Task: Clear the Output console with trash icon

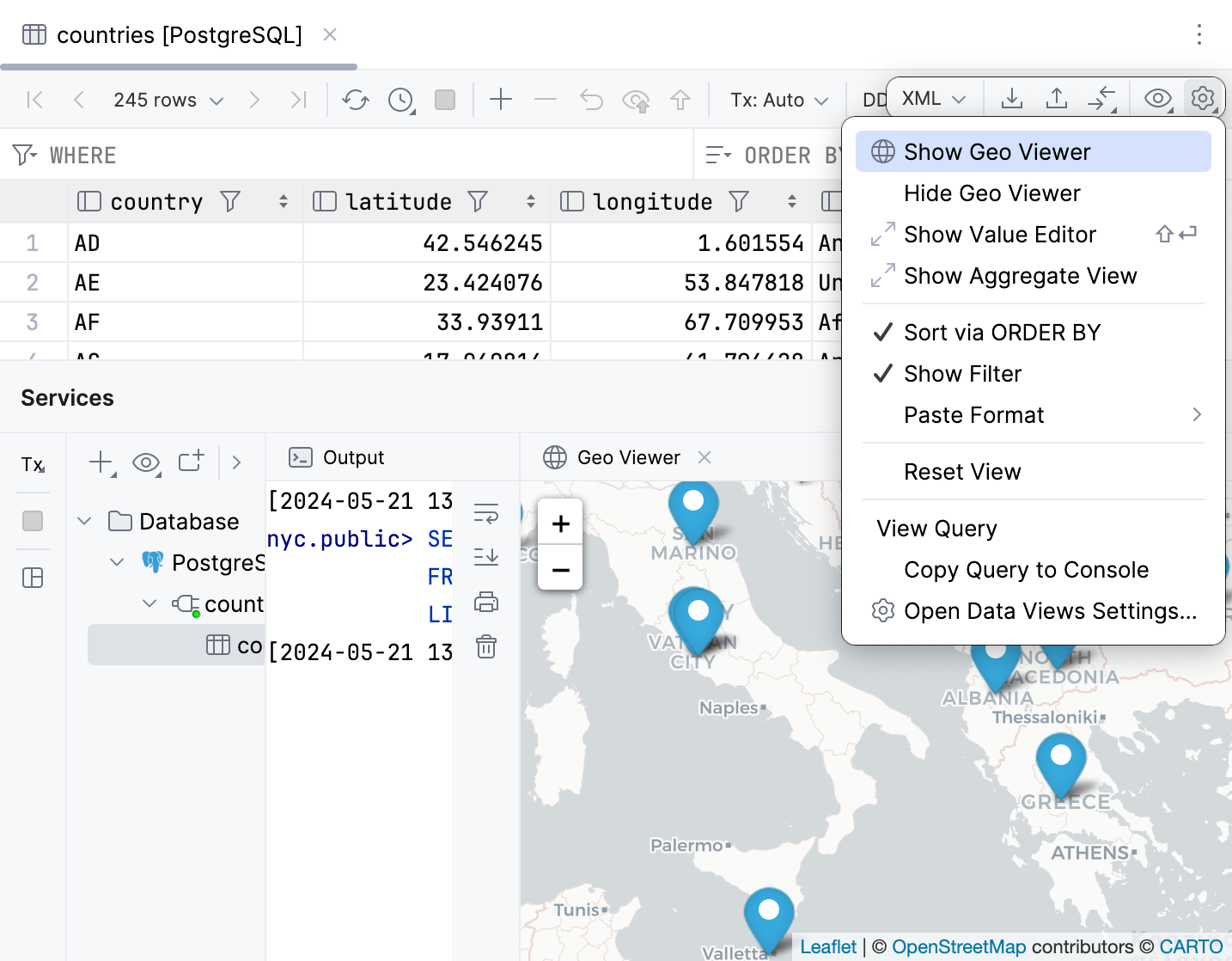Action: tap(486, 647)
